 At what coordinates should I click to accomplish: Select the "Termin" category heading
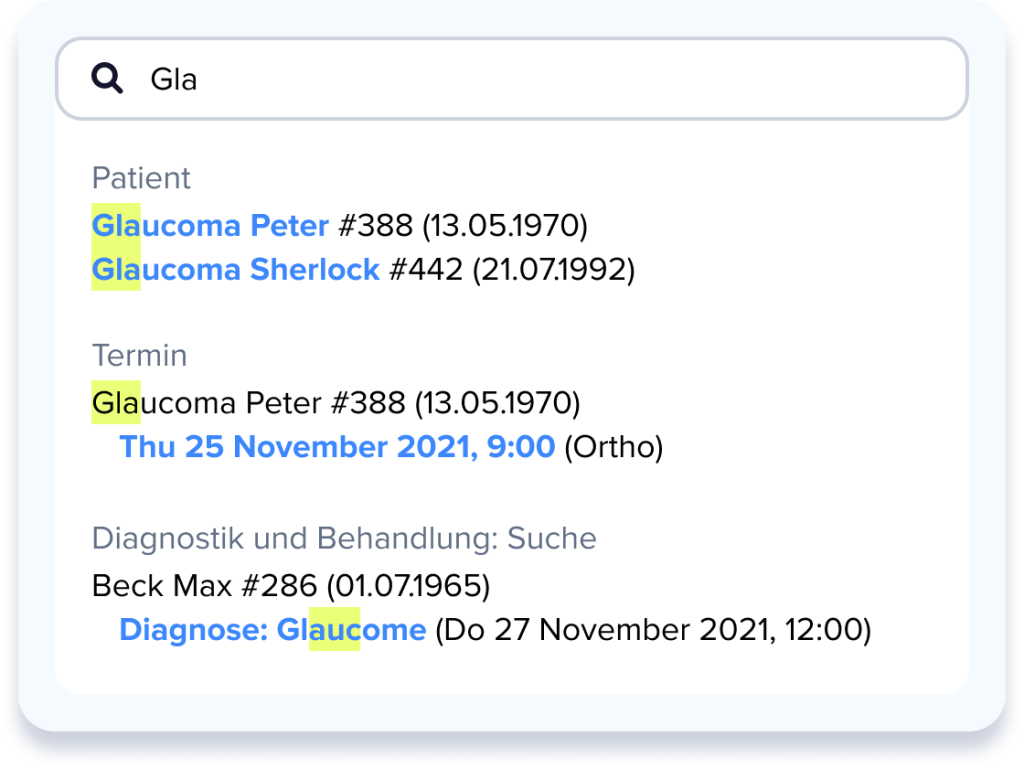pos(139,355)
